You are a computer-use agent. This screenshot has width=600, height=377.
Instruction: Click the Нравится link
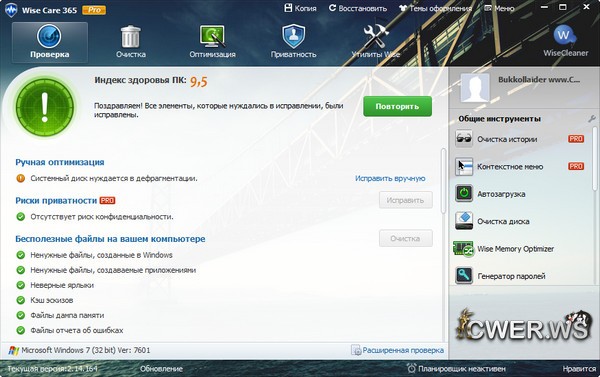pos(579,369)
